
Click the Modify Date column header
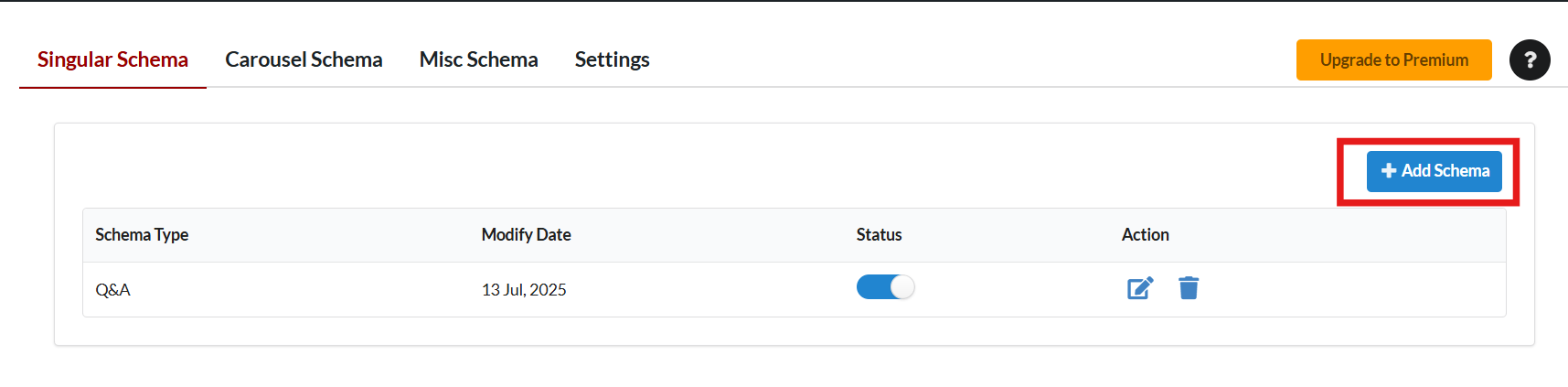526,235
